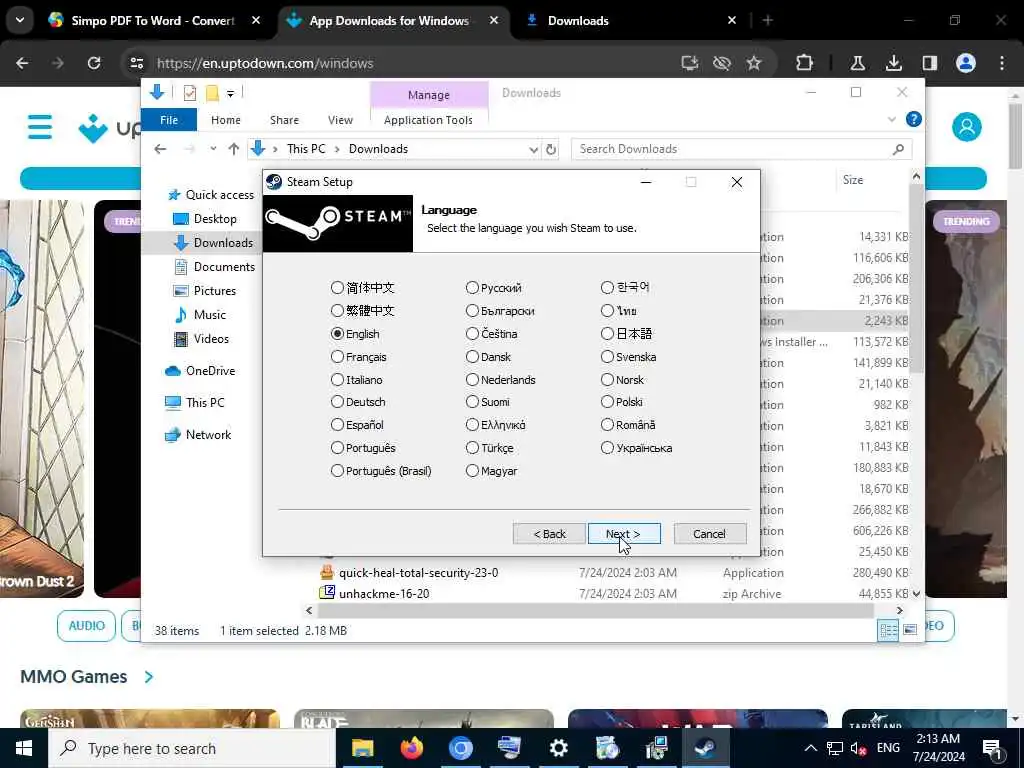Switch to details view layout icon
Screen dimensions: 1024x768
[888, 630]
